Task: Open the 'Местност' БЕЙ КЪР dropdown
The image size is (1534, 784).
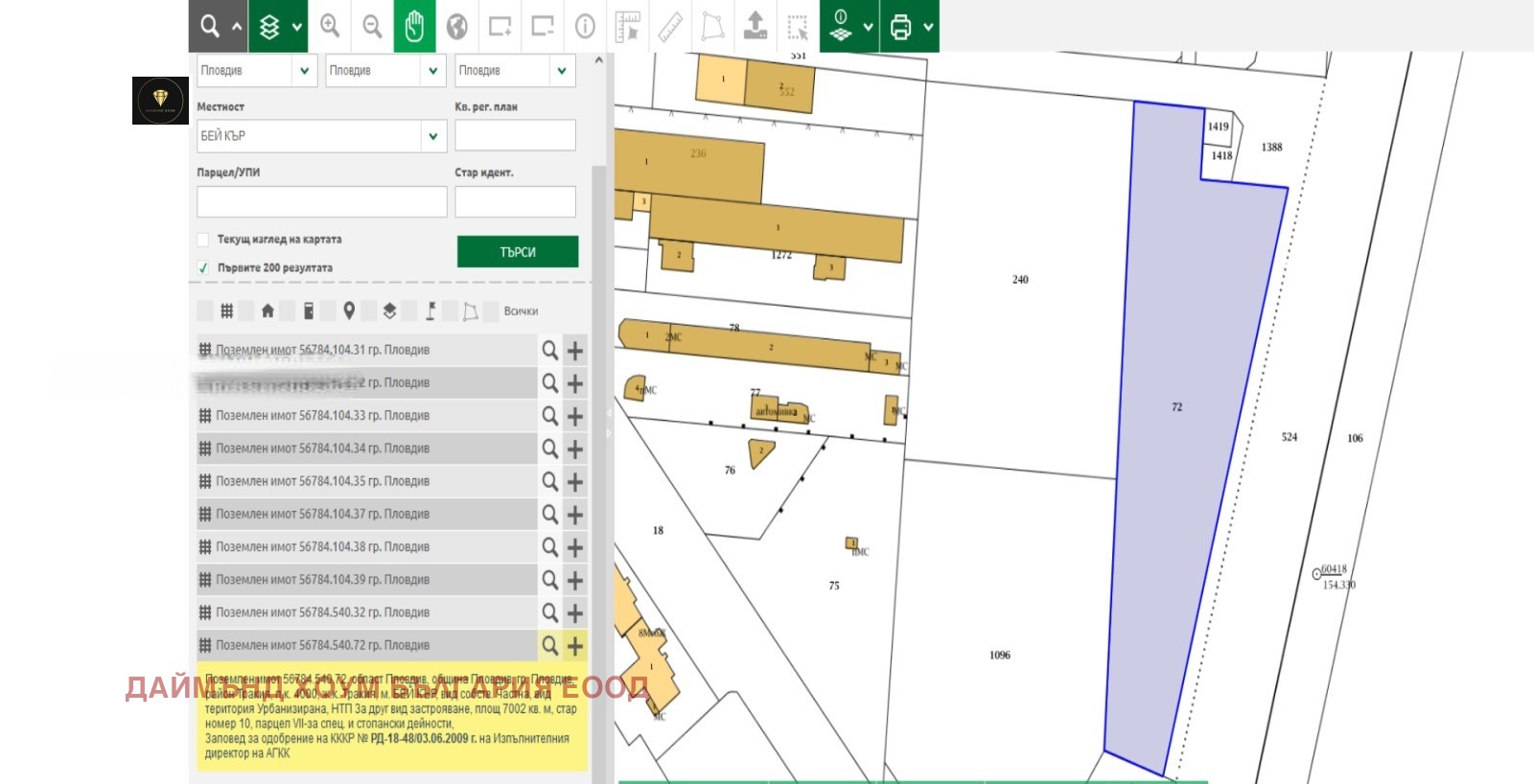Action: point(432,136)
